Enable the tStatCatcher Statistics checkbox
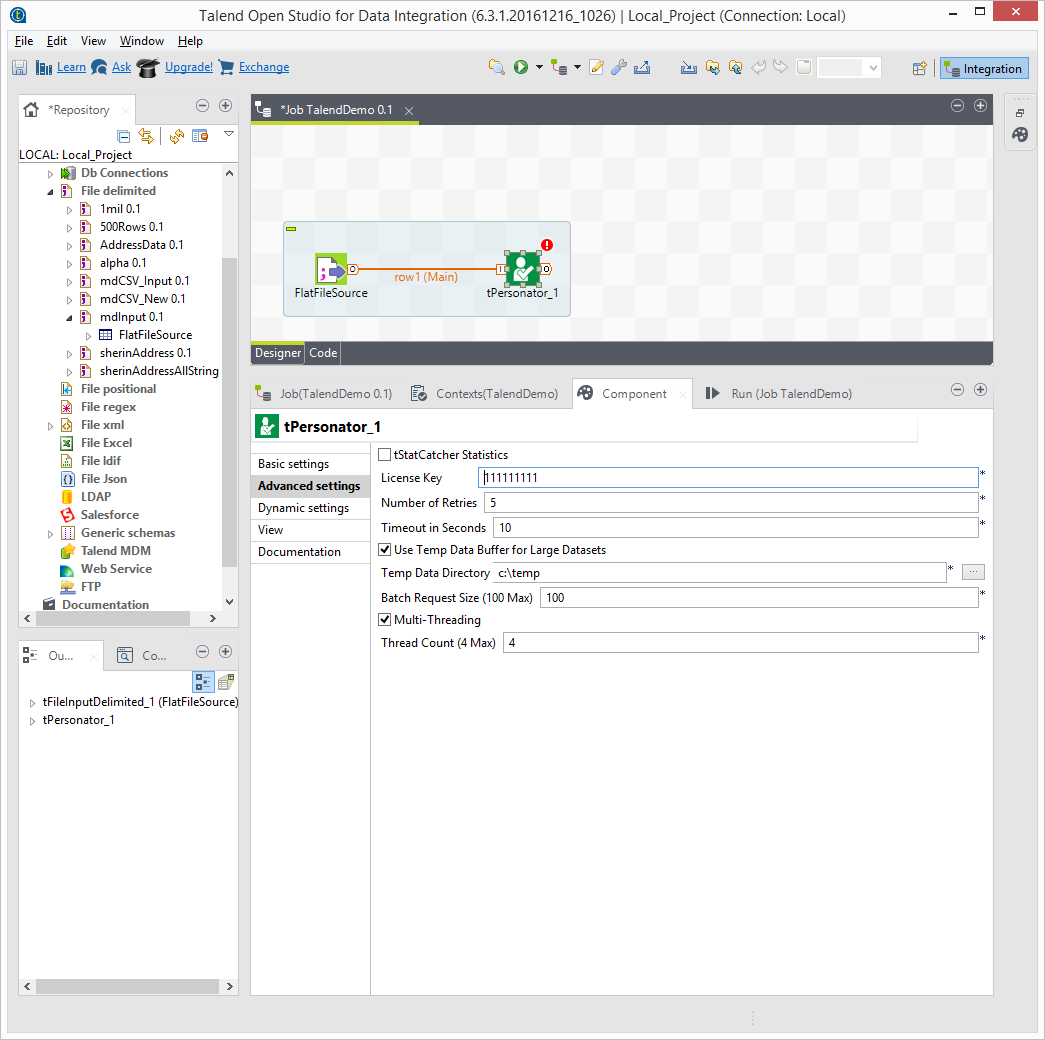Image resolution: width=1045 pixels, height=1040 pixels. [x=385, y=455]
